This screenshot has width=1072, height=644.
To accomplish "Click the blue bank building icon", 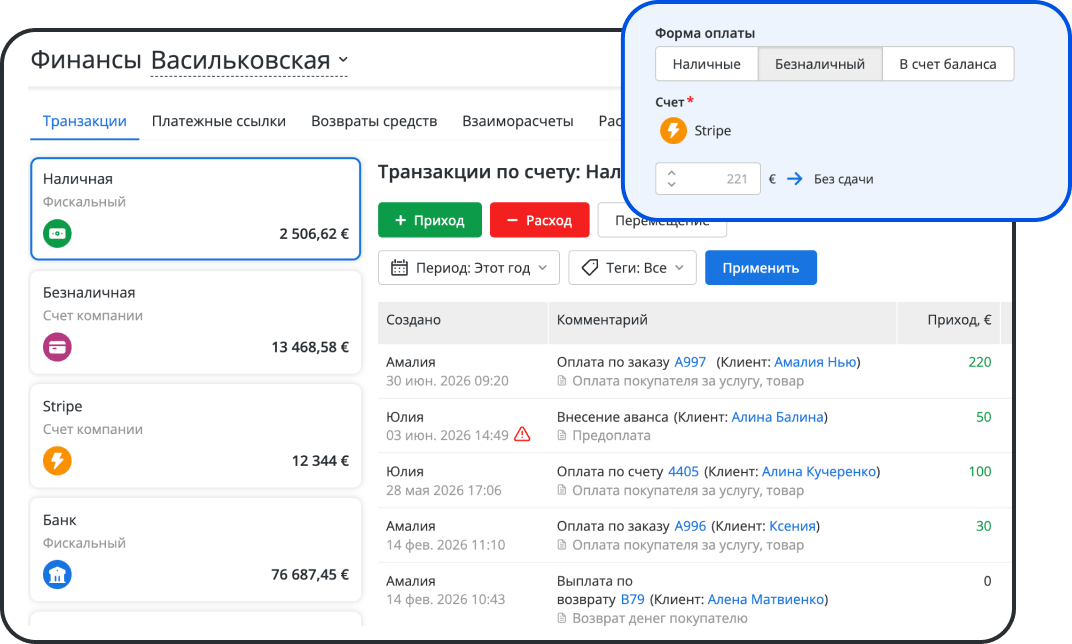I will (x=57, y=574).
